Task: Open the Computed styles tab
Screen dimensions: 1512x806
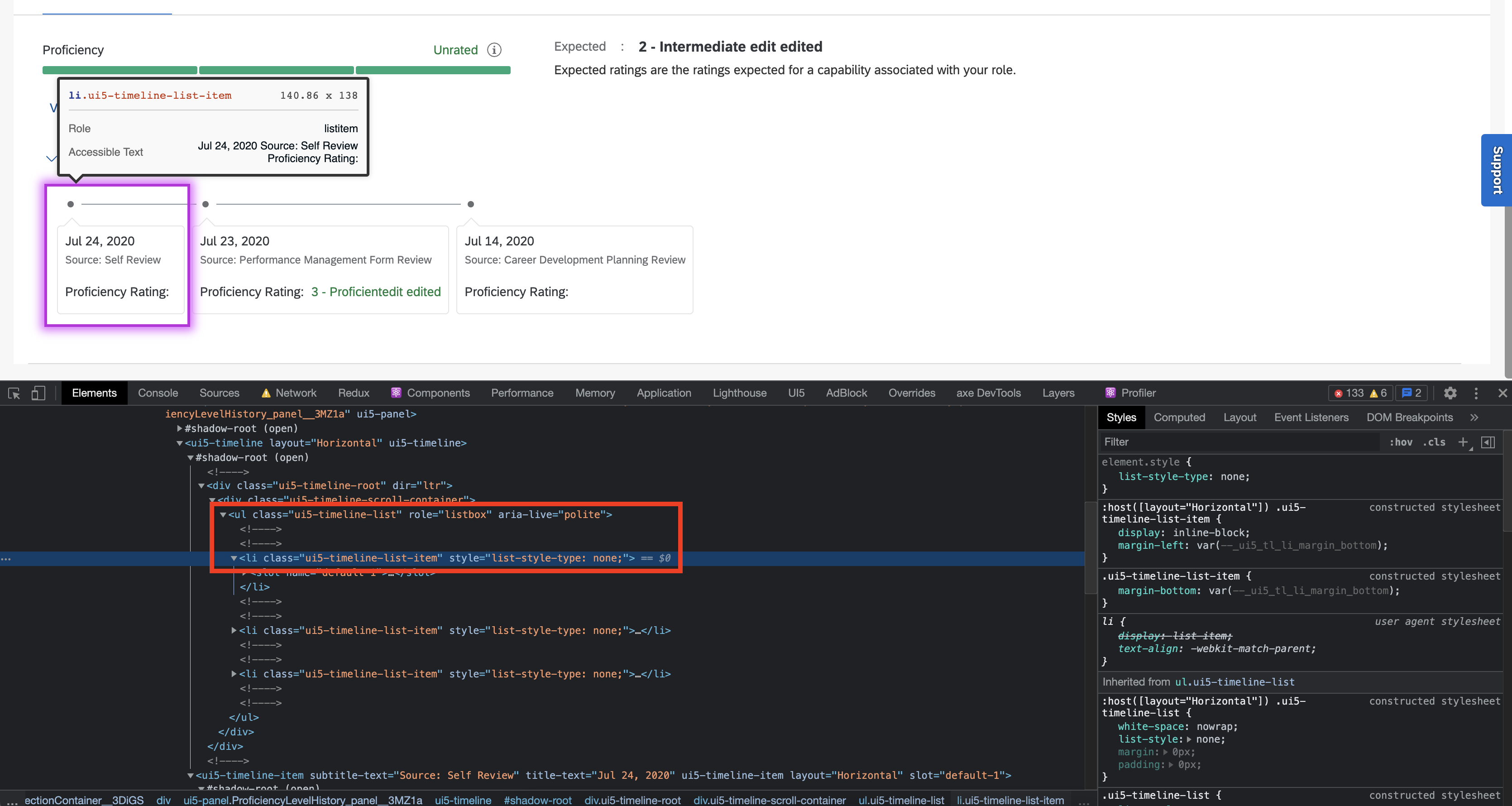Action: point(1179,417)
